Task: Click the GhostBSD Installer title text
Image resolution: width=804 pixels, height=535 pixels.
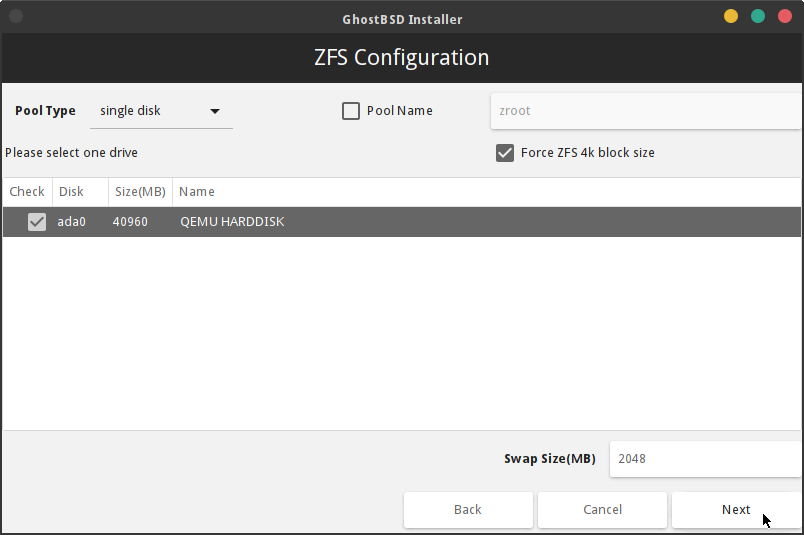Action: tap(403, 19)
